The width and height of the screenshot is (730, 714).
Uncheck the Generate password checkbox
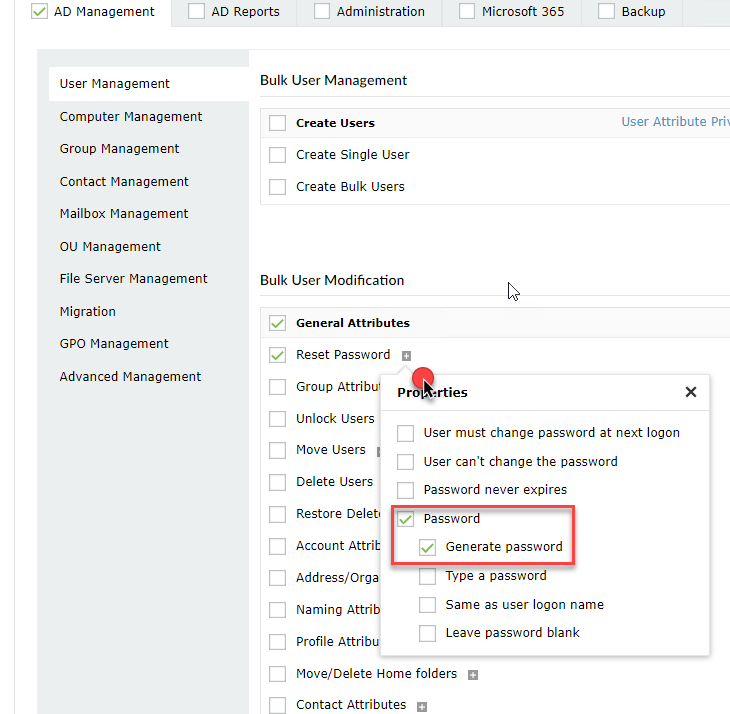pyautogui.click(x=428, y=547)
